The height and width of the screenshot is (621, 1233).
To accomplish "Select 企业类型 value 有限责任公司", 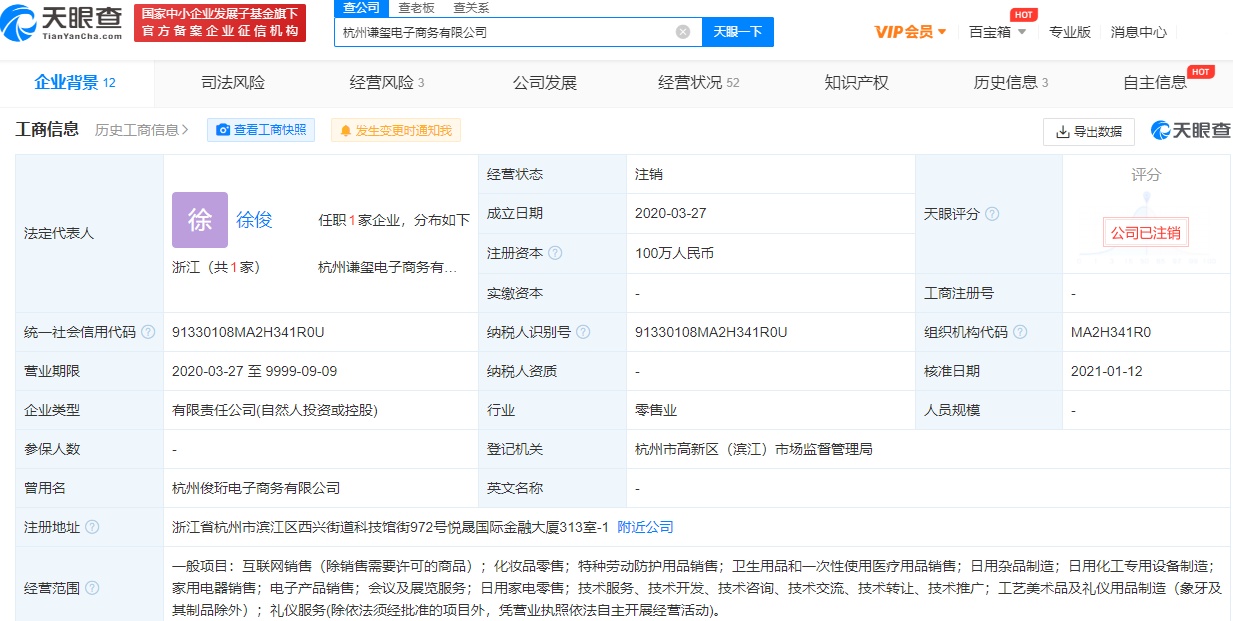I will (275, 410).
